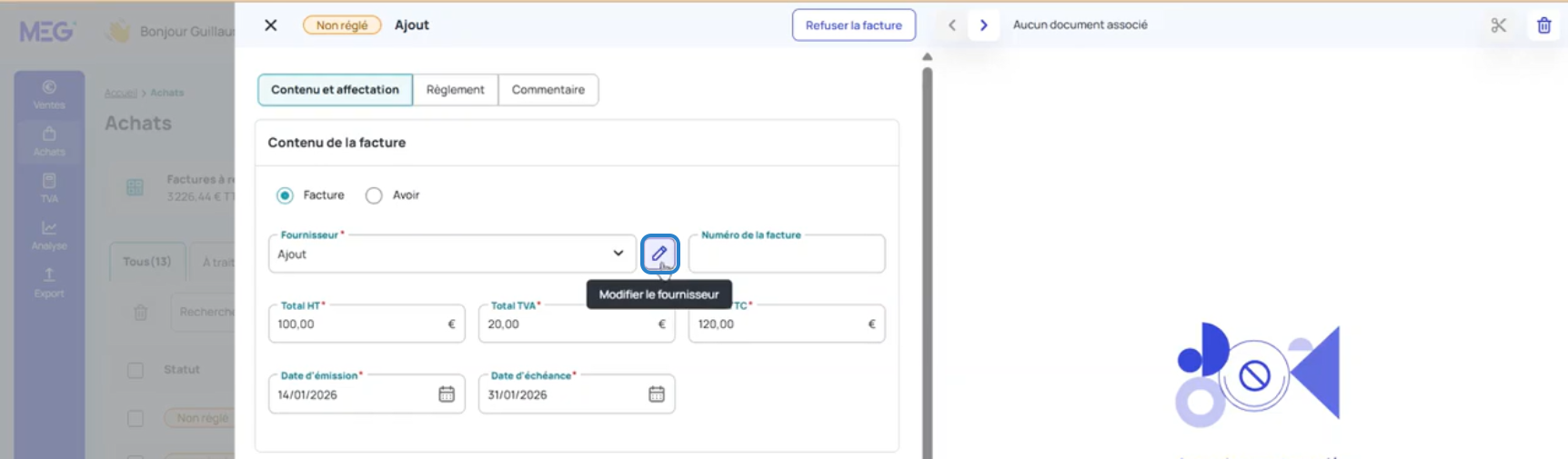1568x459 pixels.
Task: Click the pencil icon to edit the supplier
Action: 659,254
